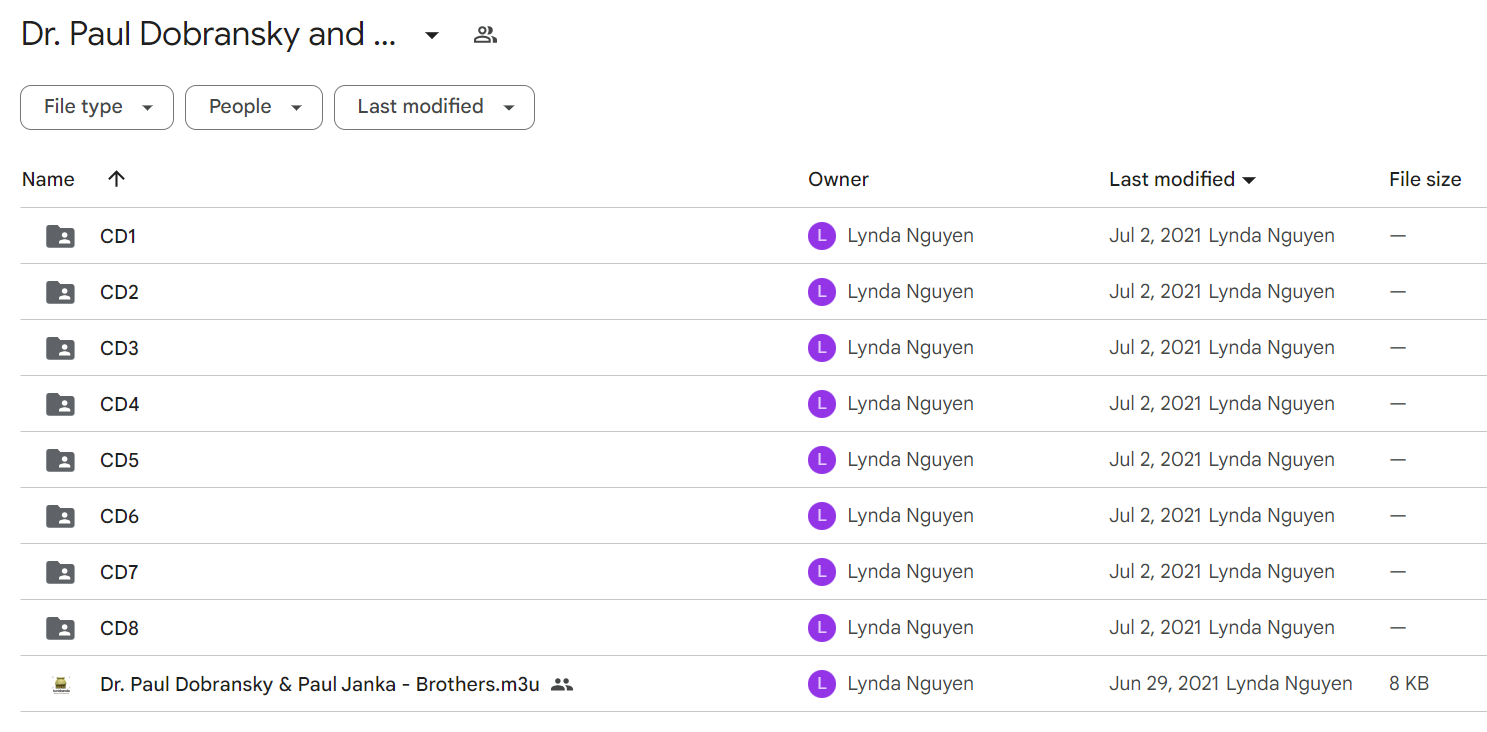1487x732 pixels.
Task: Select the Dr. Paul Dobransky & Paul Janka - Brothers.m3u file
Action: tap(320, 684)
